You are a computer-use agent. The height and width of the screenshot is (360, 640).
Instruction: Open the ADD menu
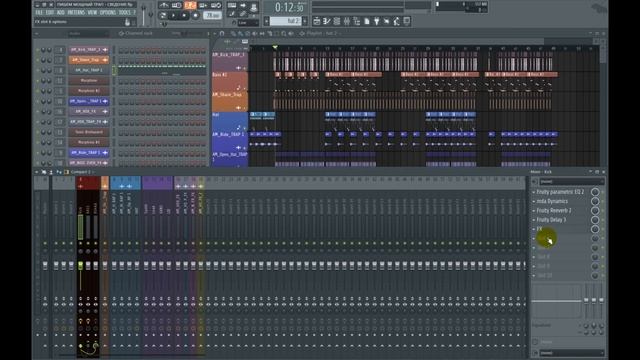(60, 13)
